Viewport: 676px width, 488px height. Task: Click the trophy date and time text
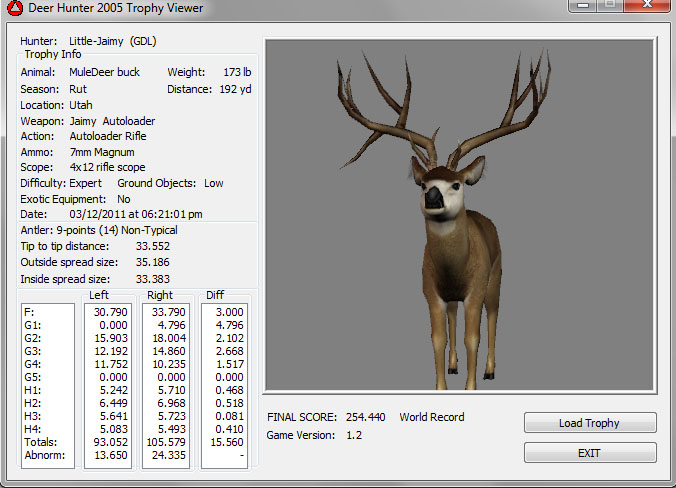[x=135, y=214]
